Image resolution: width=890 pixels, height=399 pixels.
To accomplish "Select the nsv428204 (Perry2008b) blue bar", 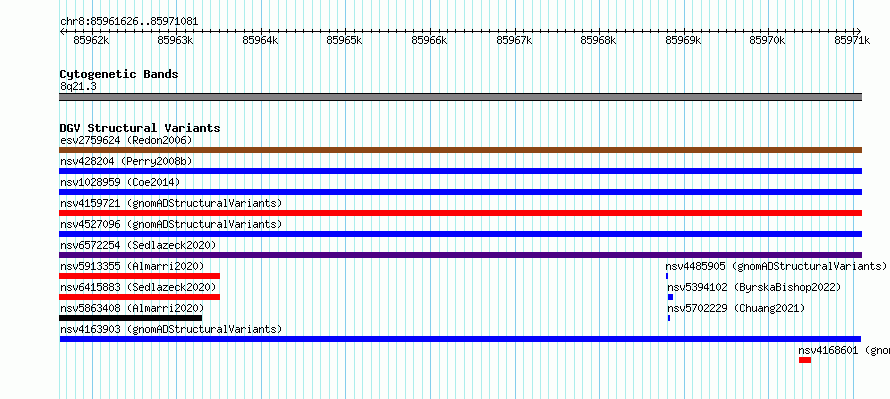I will click(460, 171).
